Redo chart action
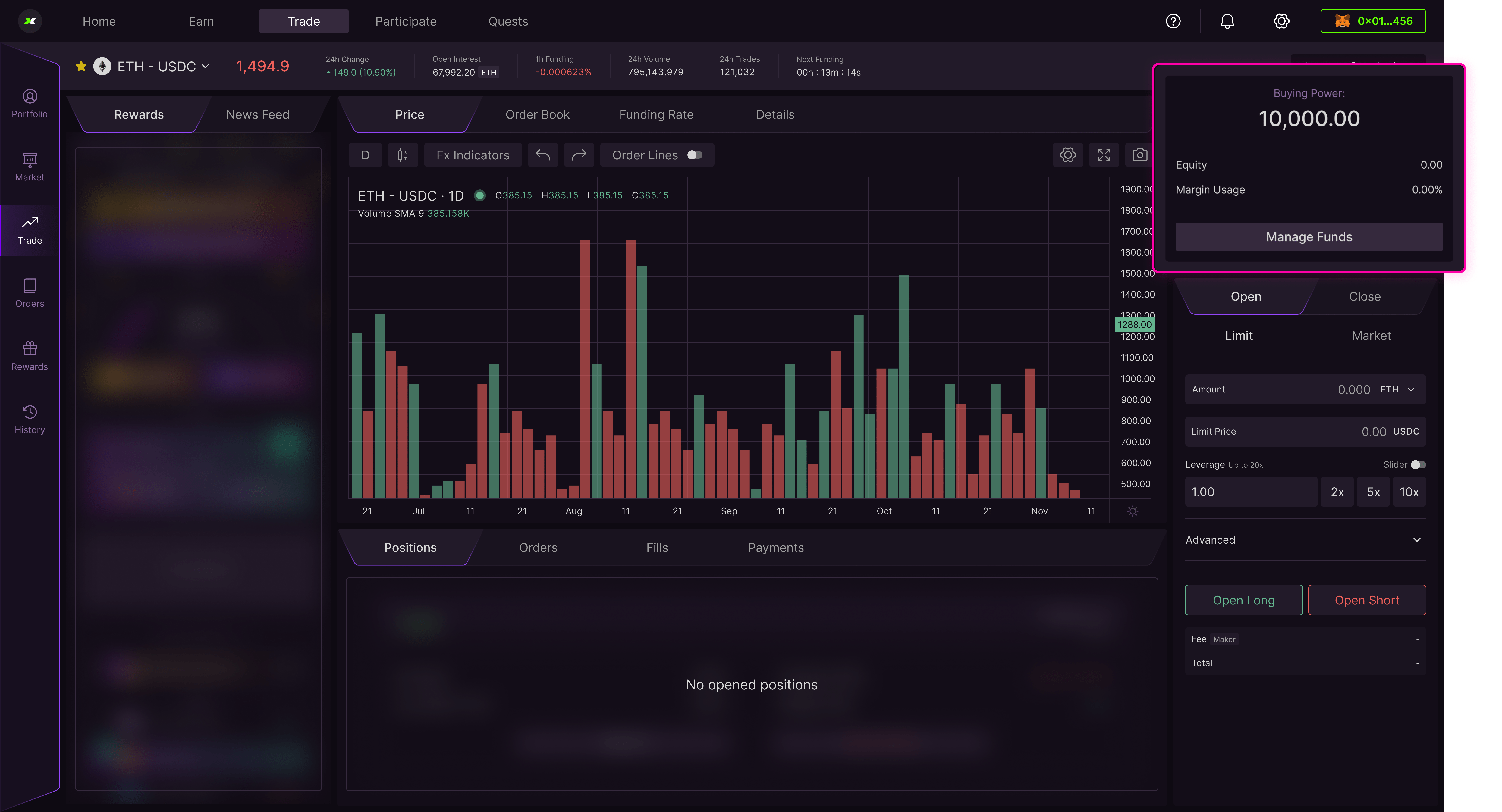This screenshot has height=812, width=1502. point(579,155)
